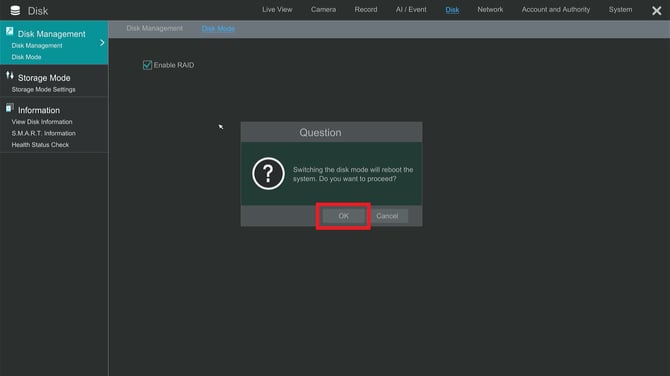
Task: Open Storage Mode Settings link
Action: point(44,89)
